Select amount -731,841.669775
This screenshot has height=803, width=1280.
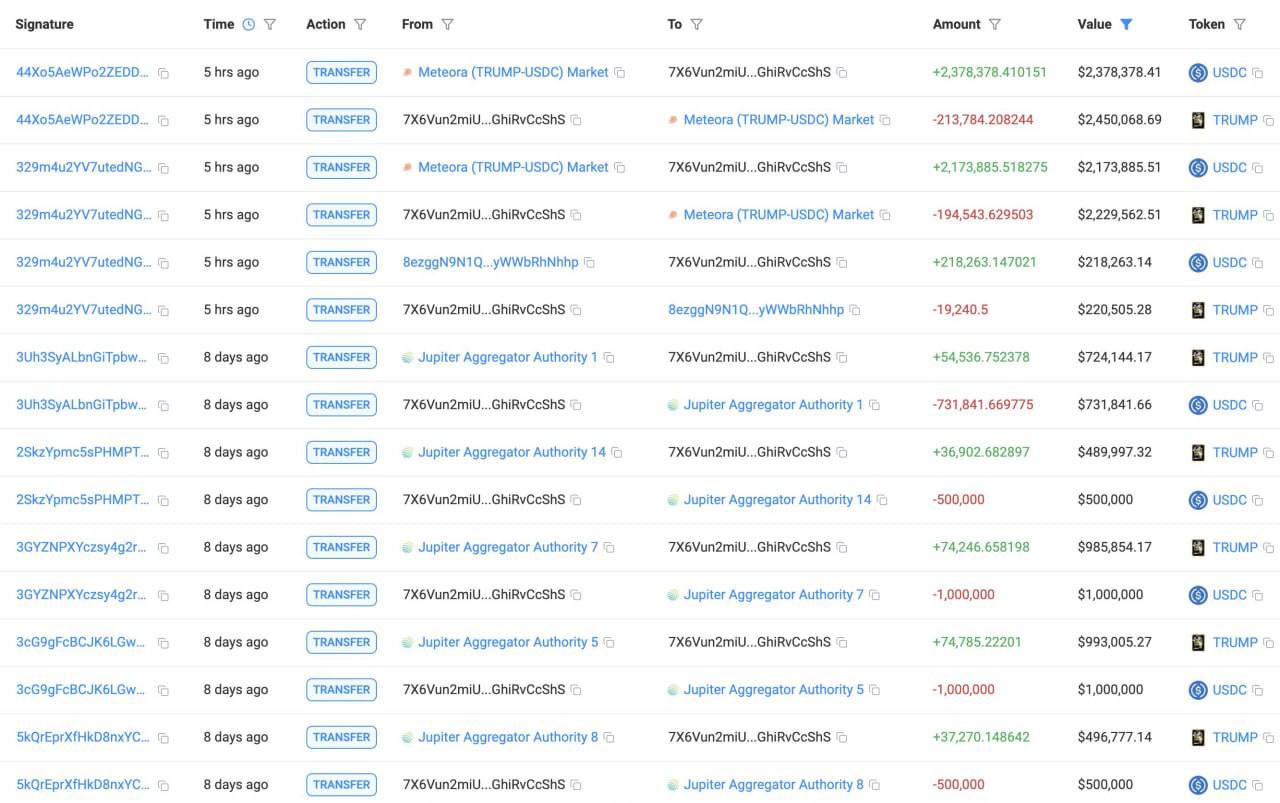tap(983, 404)
